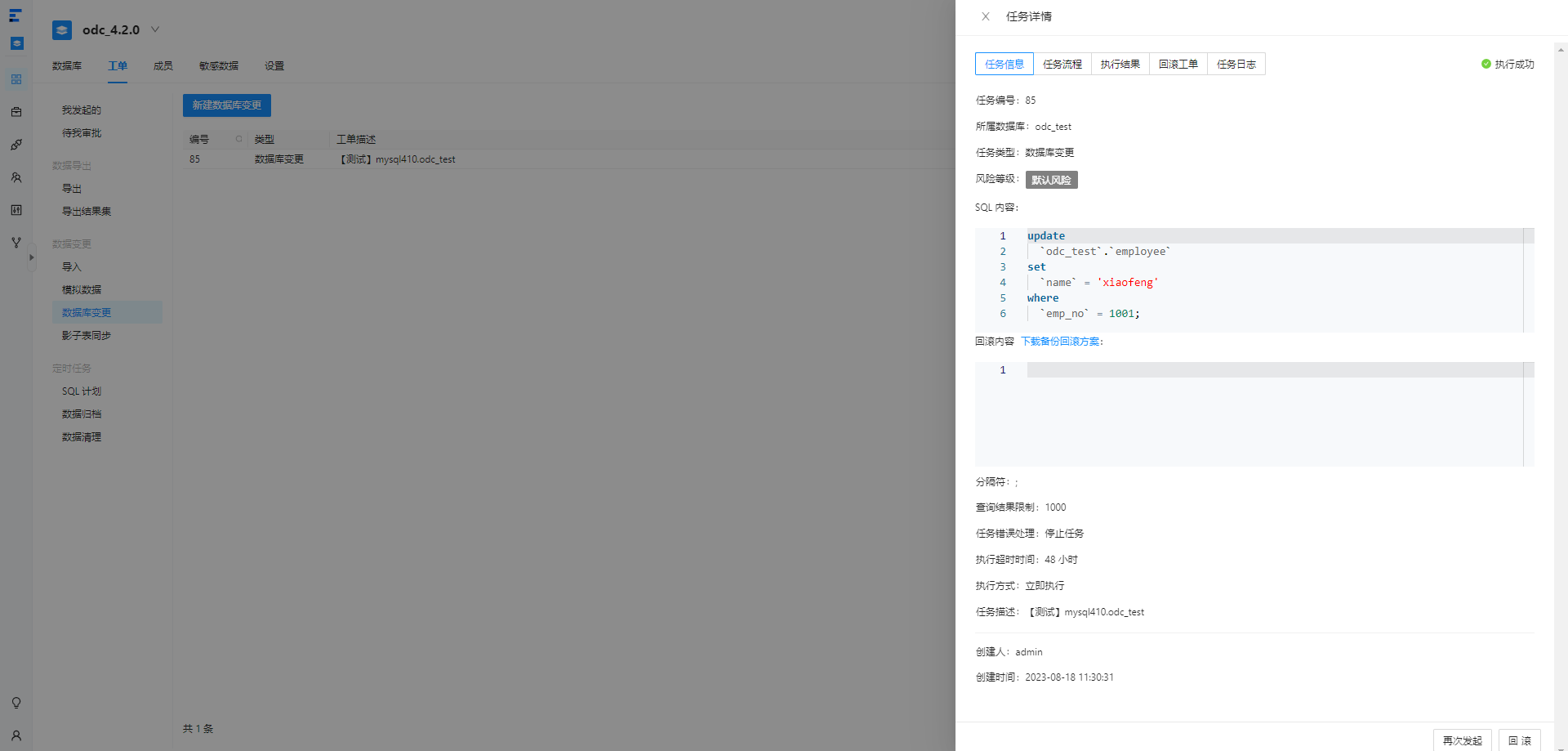Click the 类型 column header
This screenshot has width=1568, height=751.
265,140
